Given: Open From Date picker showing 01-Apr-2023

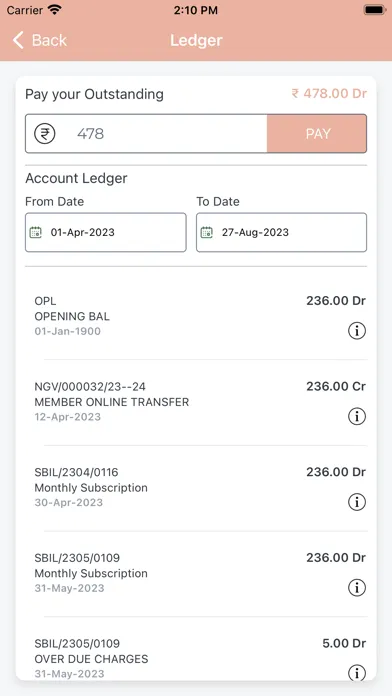Looking at the screenshot, I should (106, 232).
